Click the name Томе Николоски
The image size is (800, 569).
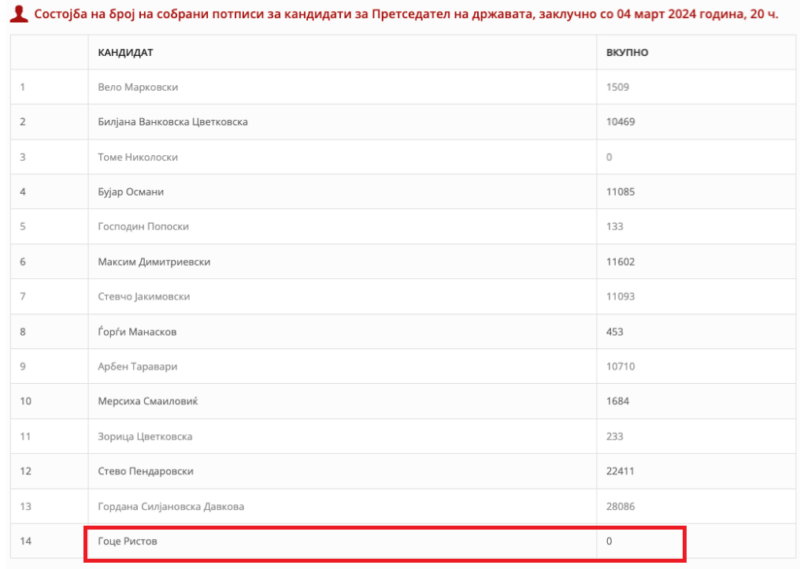[138, 157]
